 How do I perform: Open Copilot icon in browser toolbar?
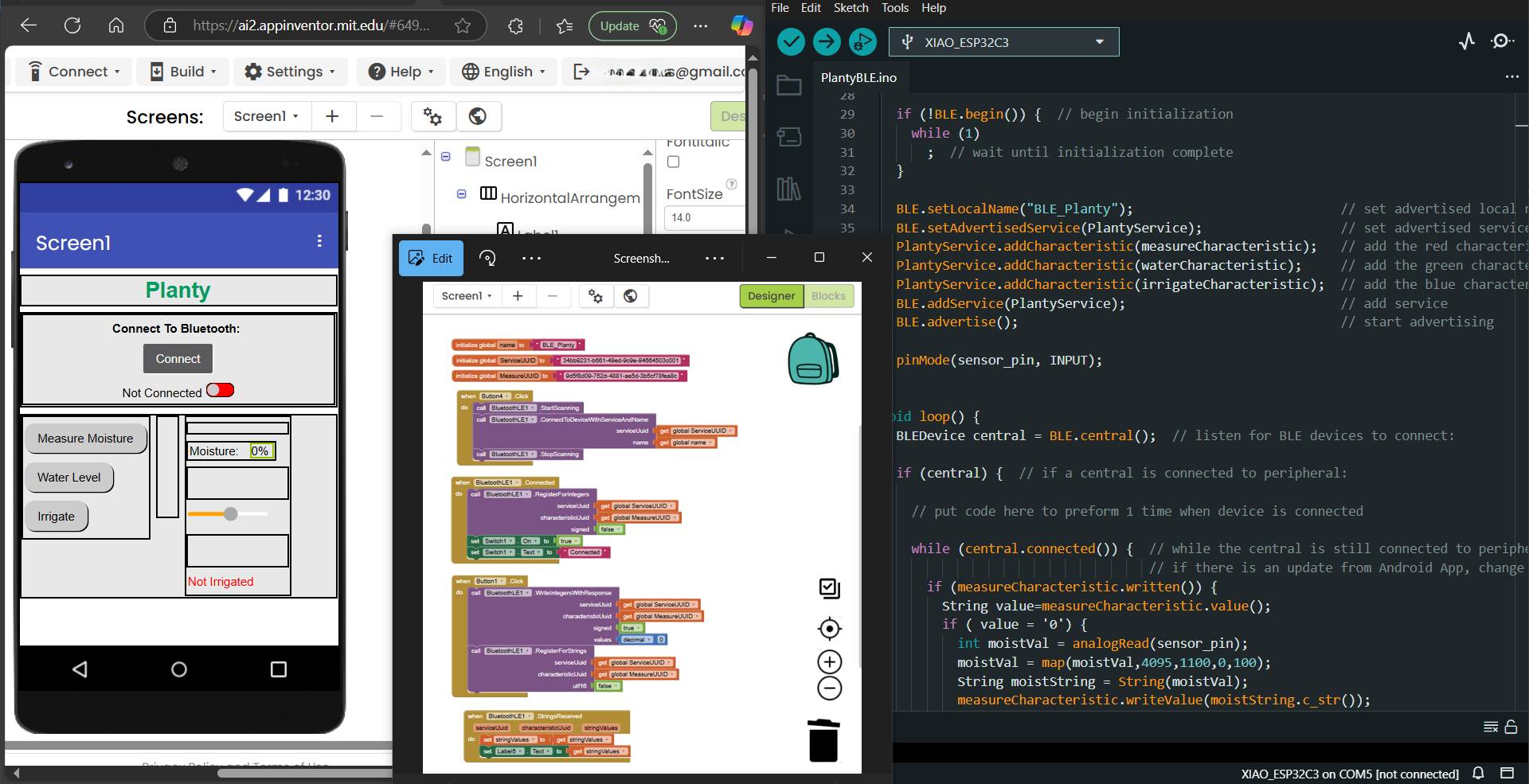(x=741, y=25)
